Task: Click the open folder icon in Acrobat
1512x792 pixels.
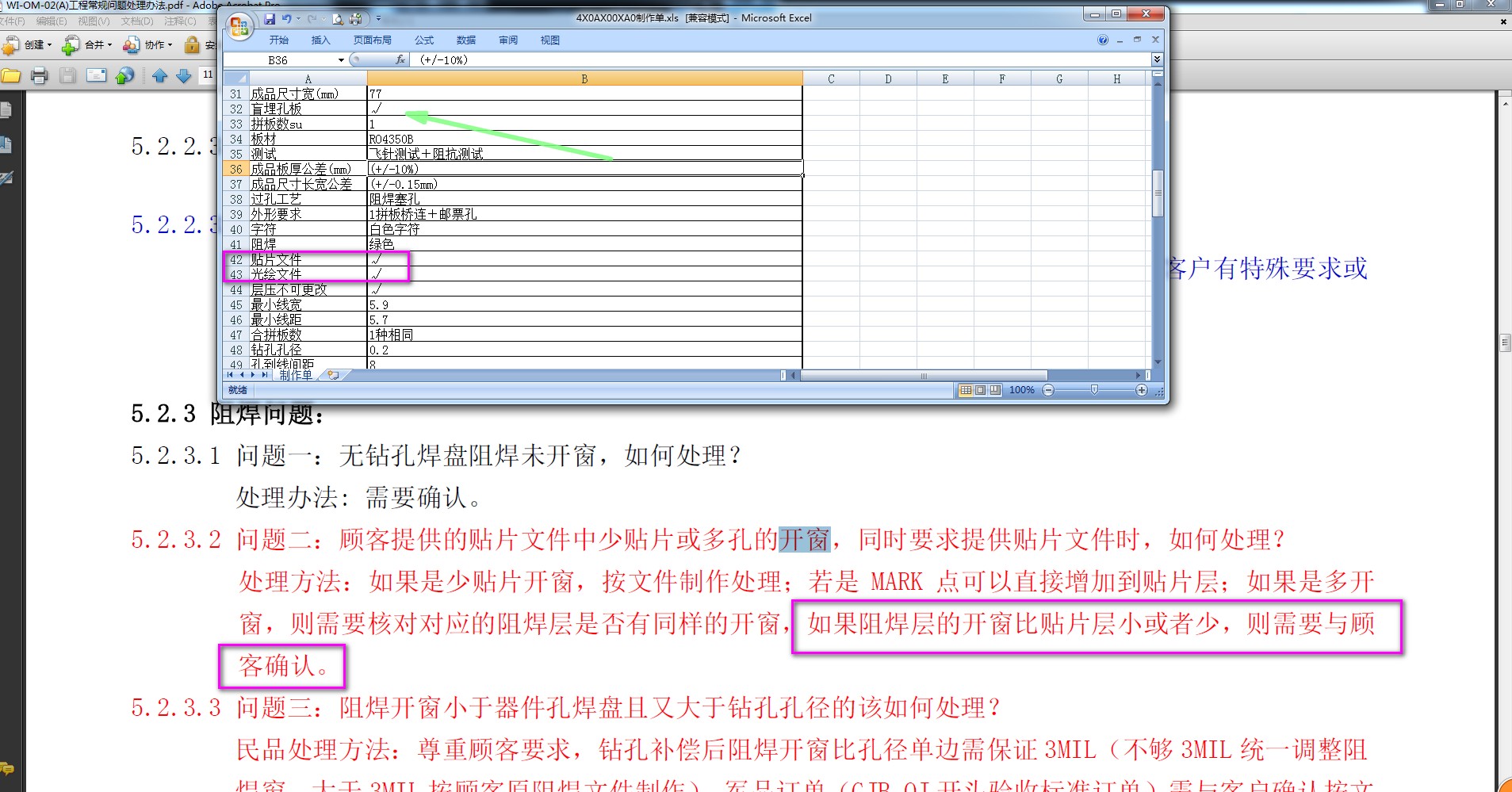Action: pyautogui.click(x=11, y=76)
